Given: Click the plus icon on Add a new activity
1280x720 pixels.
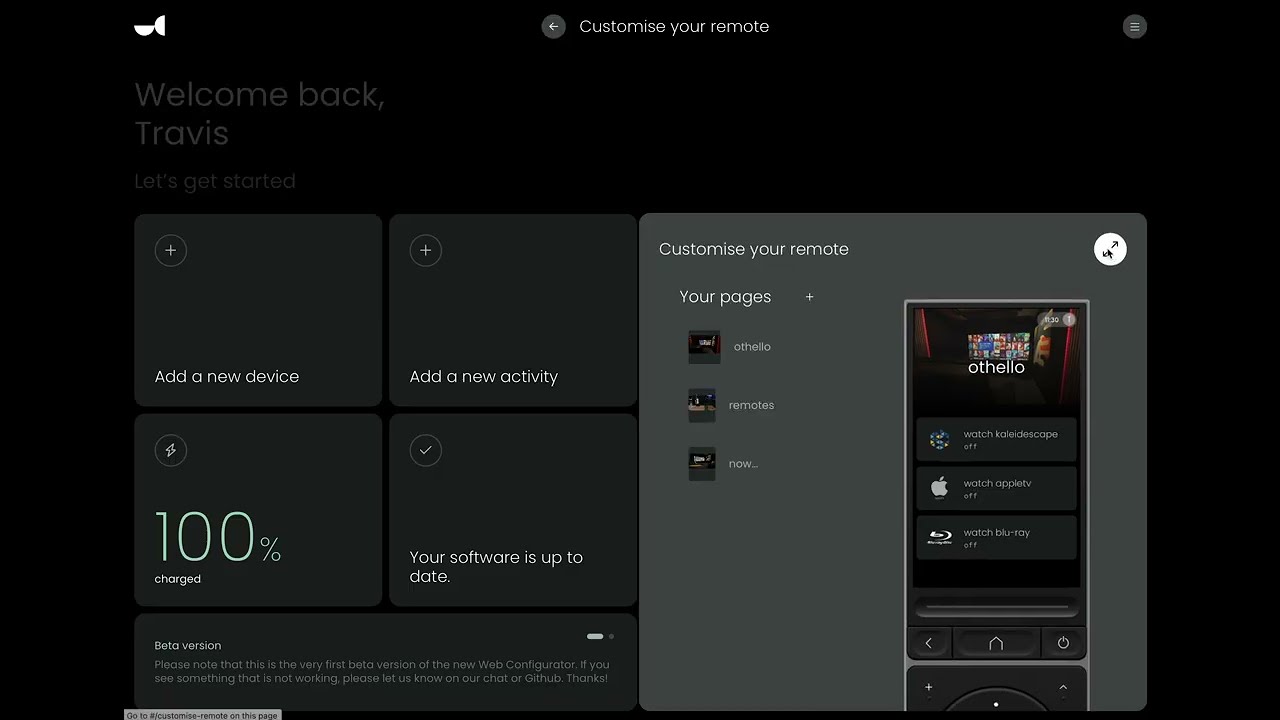Looking at the screenshot, I should pyautogui.click(x=426, y=250).
